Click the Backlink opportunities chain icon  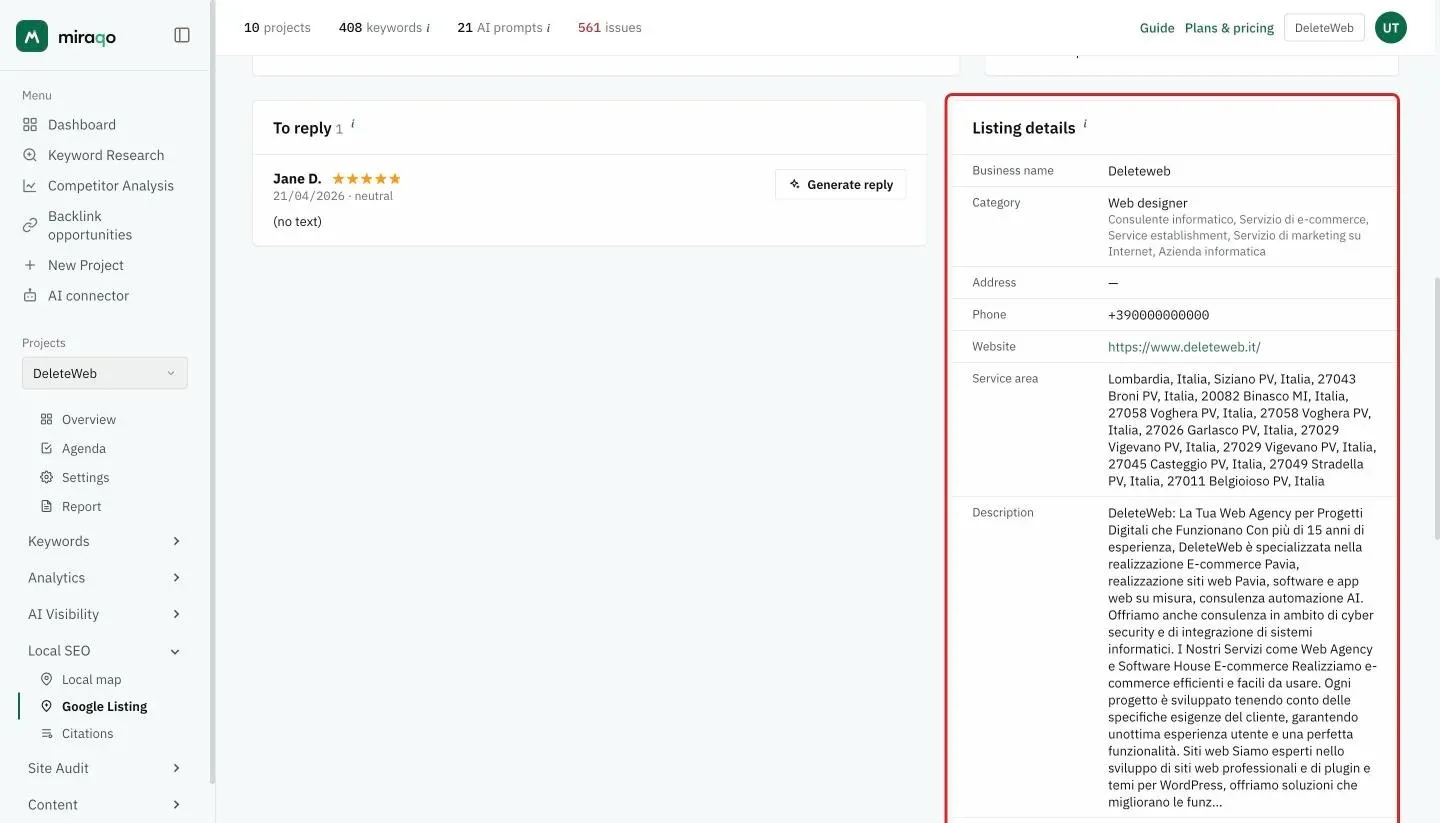(x=30, y=225)
